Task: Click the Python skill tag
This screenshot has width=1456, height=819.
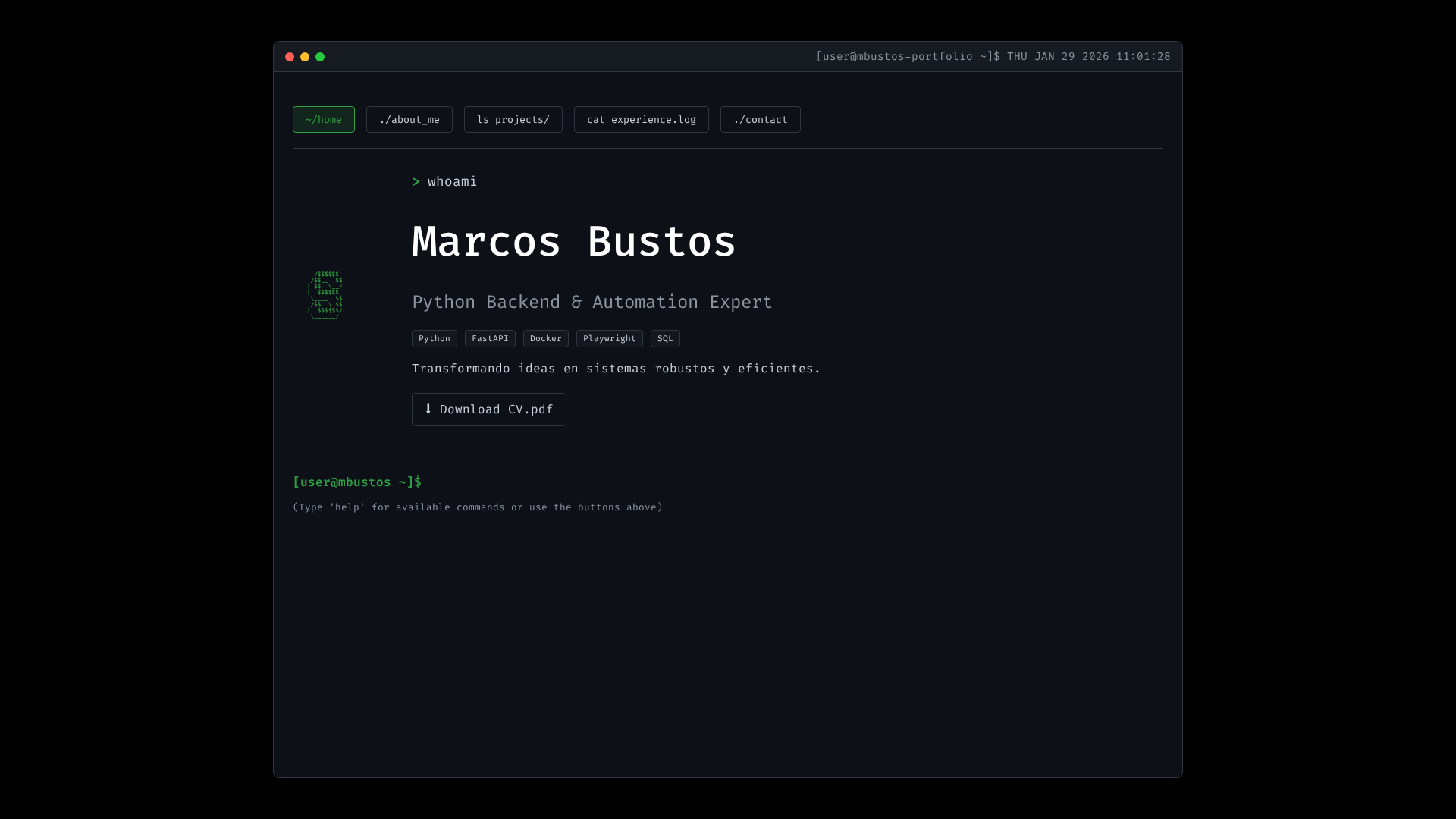Action: click(x=435, y=338)
